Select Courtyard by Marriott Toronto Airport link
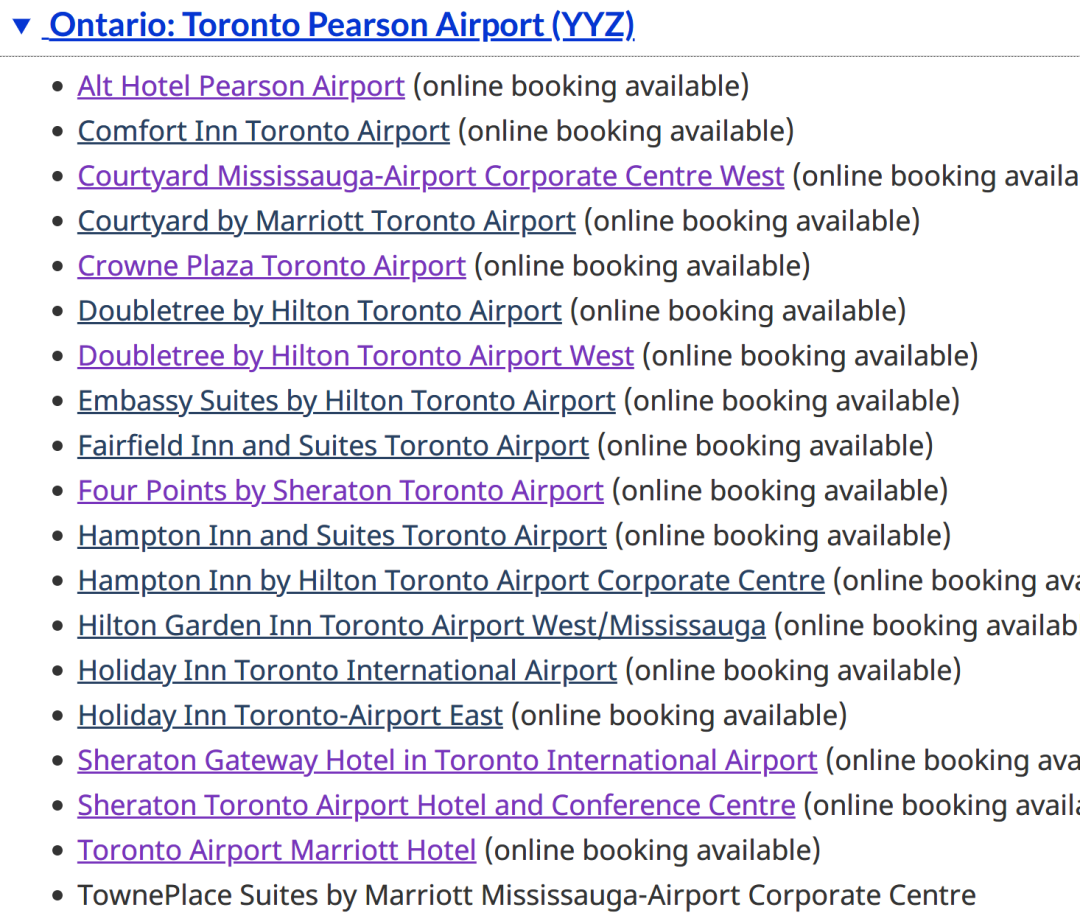Screen dimensions: 1080x913 [326, 221]
